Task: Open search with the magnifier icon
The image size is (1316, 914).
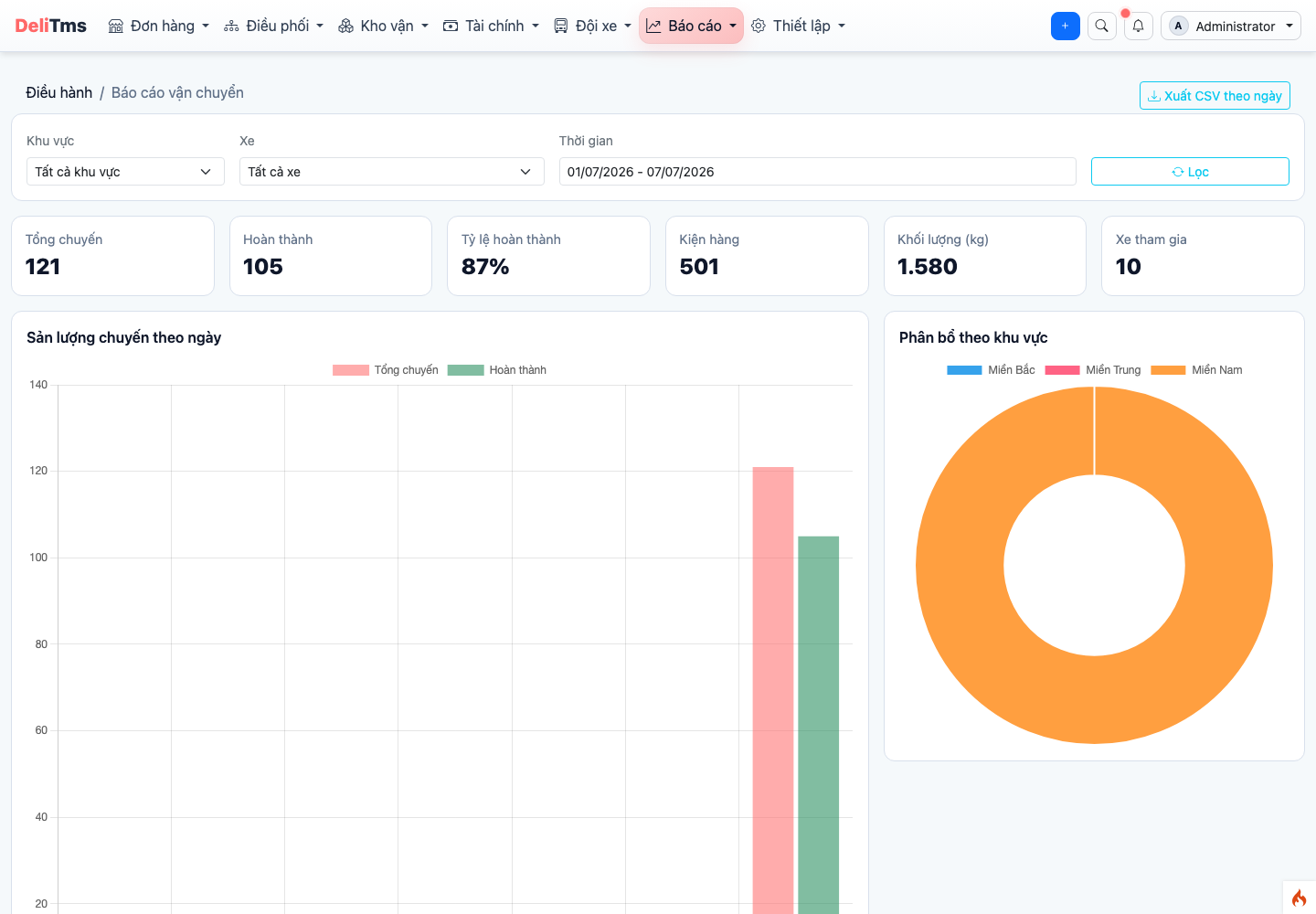Action: (x=1101, y=26)
